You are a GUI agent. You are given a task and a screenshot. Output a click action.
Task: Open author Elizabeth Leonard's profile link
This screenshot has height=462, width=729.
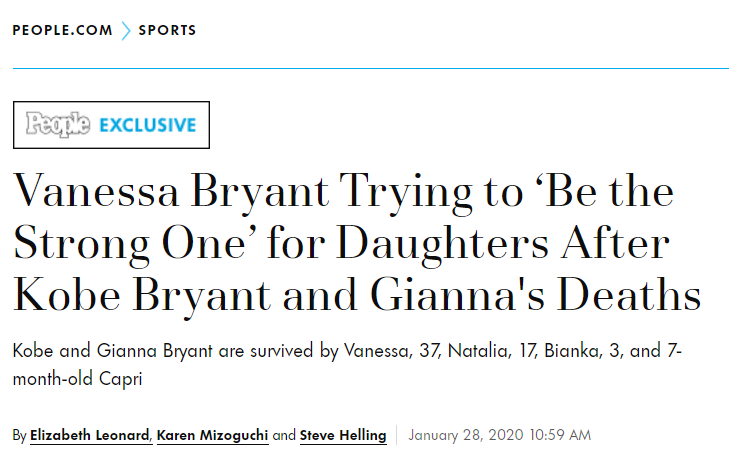point(90,436)
